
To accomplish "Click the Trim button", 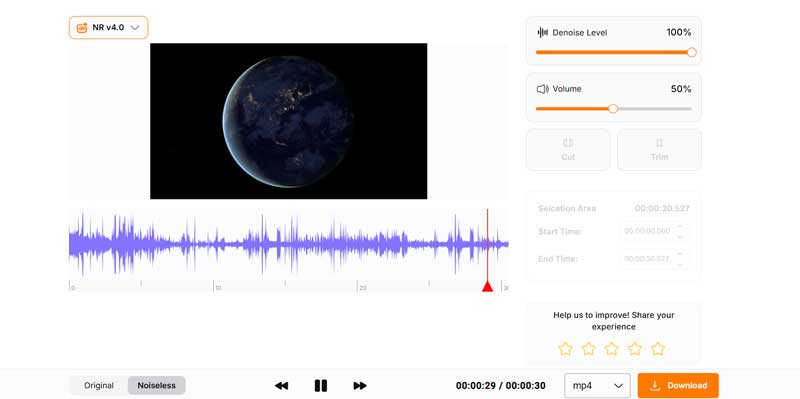I will [659, 149].
